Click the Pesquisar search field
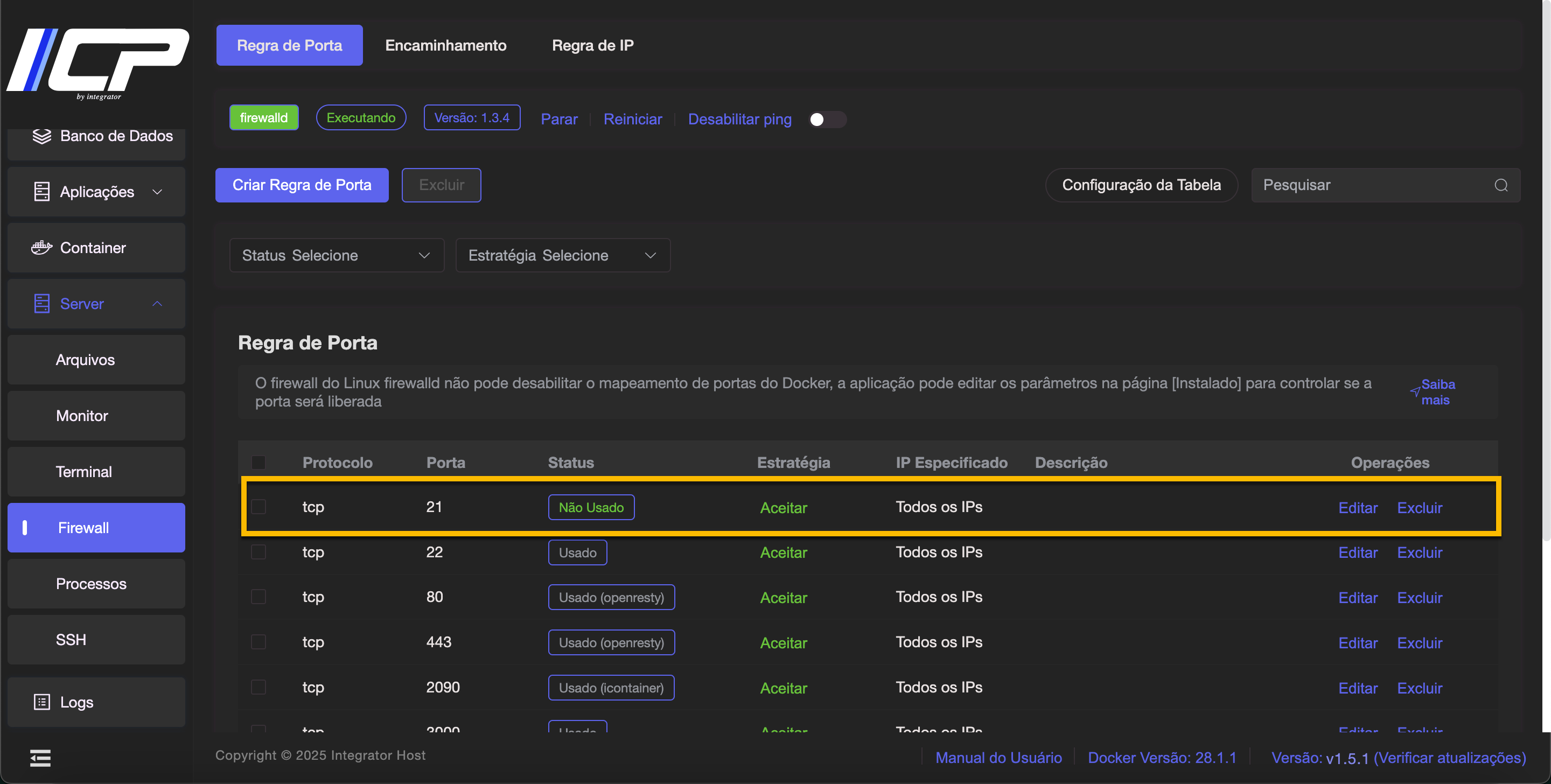 pyautogui.click(x=1373, y=185)
